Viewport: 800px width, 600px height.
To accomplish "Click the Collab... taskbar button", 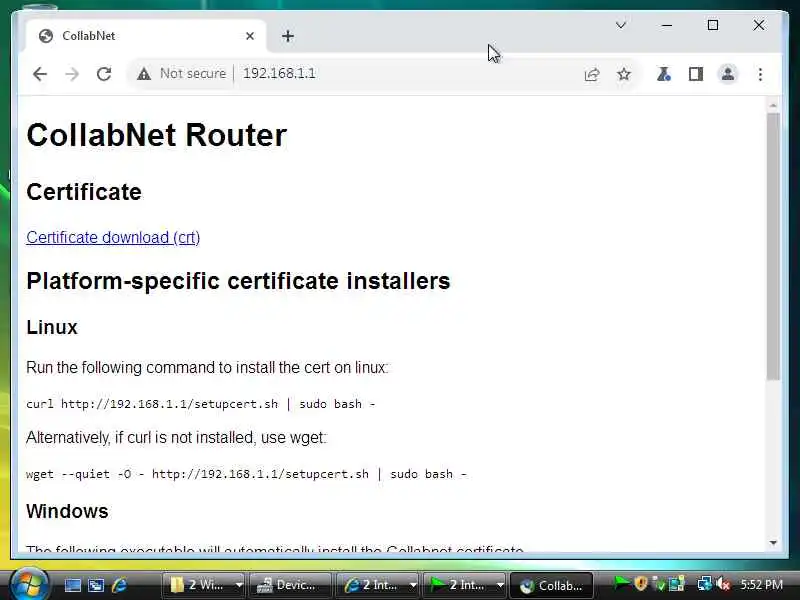I will (x=552, y=585).
